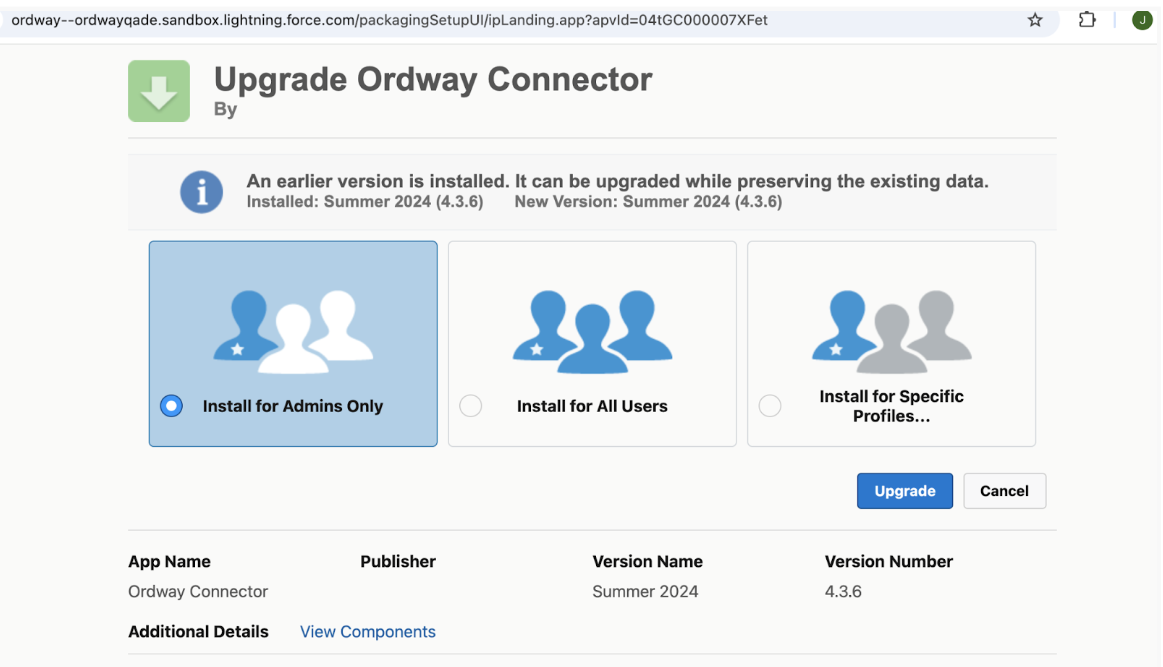
Task: Click the Upgrade Ordway Connector heading
Action: (x=433, y=79)
